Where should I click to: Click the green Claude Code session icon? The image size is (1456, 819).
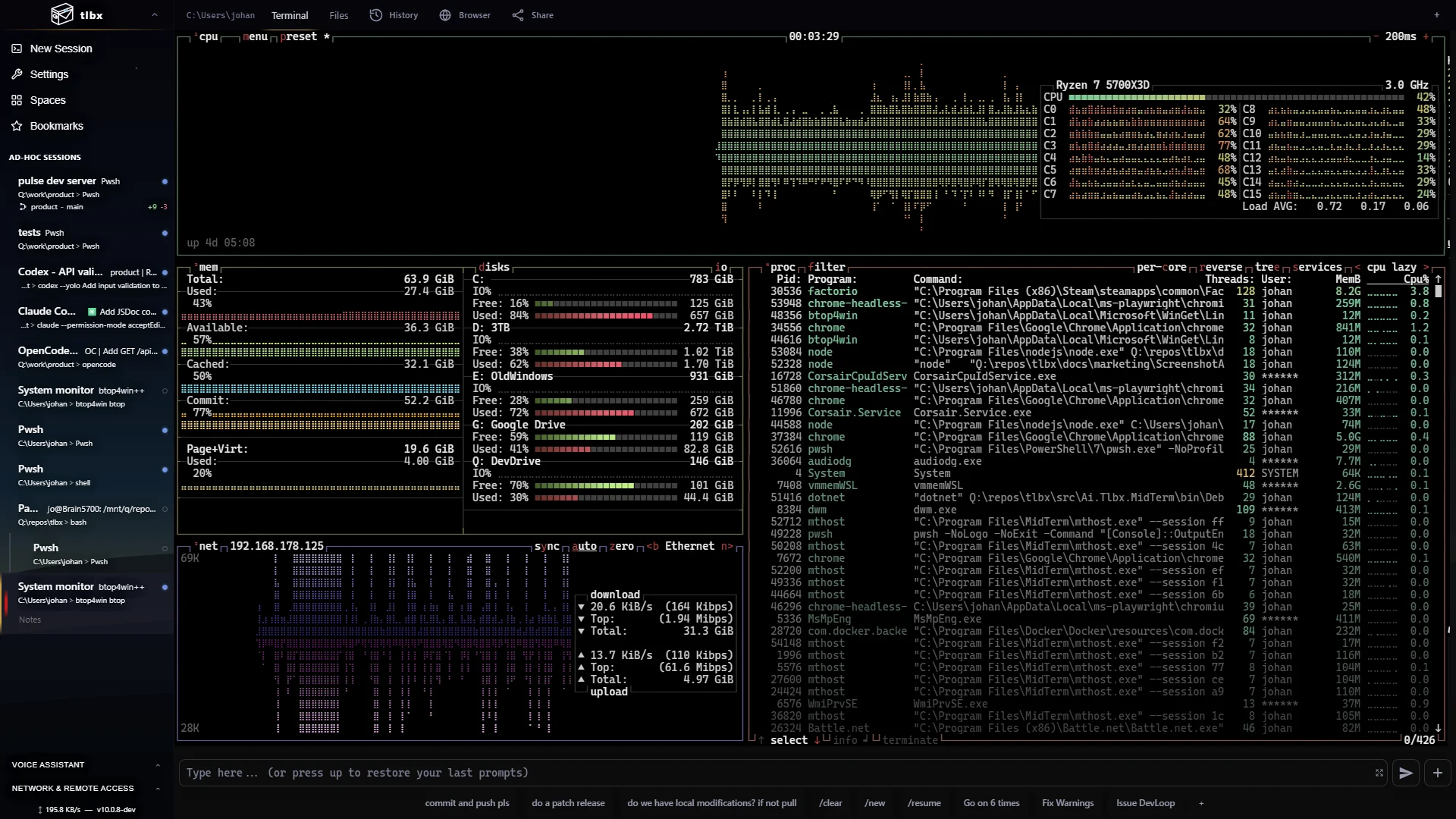click(x=92, y=312)
